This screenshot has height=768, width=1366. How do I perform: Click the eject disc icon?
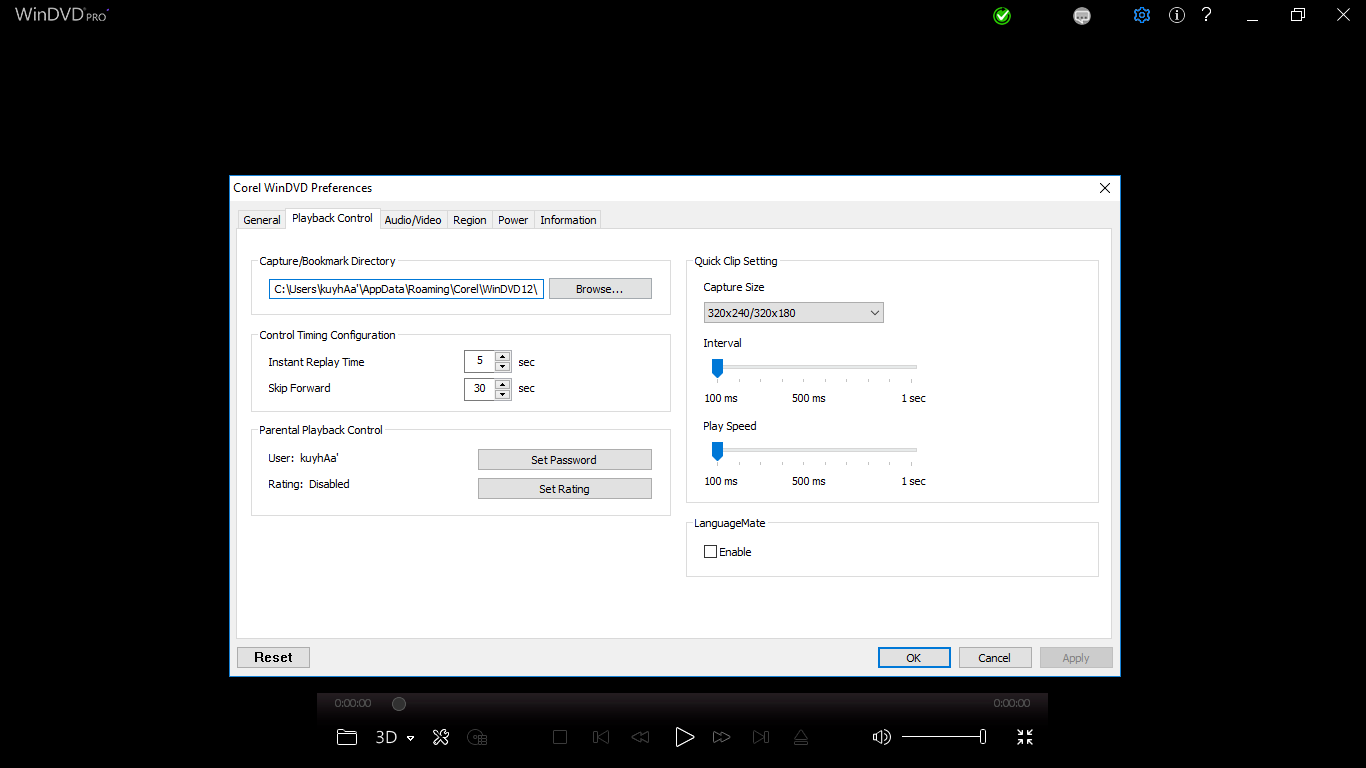coord(800,737)
